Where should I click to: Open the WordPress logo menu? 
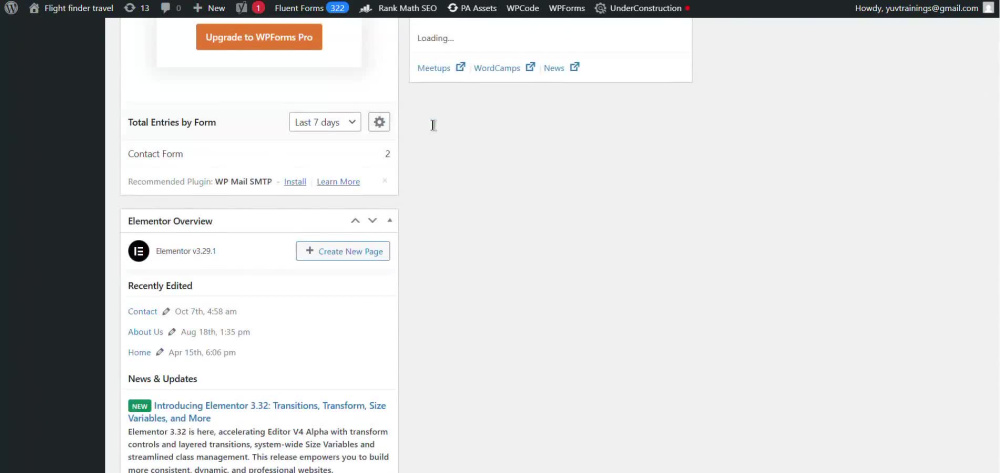coord(11,8)
